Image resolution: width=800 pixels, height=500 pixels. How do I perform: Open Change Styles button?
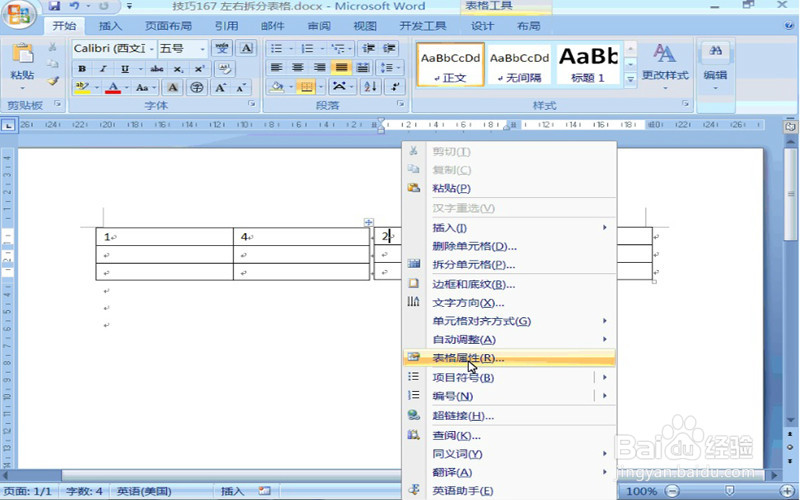click(x=665, y=66)
